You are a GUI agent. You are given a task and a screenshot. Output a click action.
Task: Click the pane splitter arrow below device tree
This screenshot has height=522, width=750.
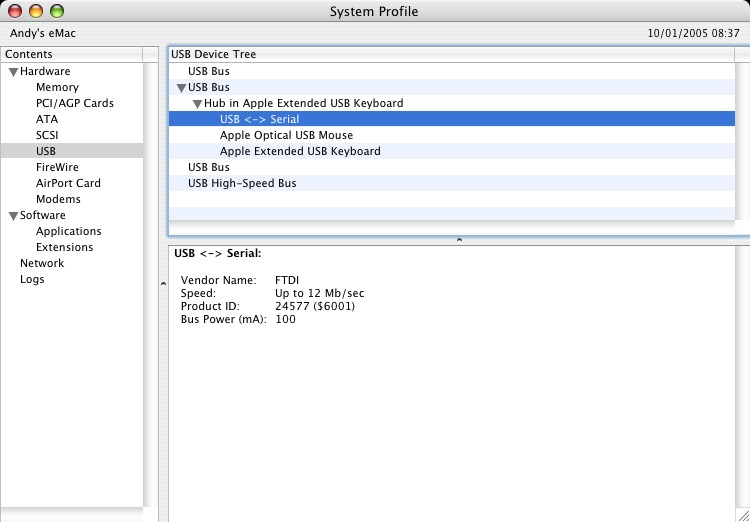[459, 240]
